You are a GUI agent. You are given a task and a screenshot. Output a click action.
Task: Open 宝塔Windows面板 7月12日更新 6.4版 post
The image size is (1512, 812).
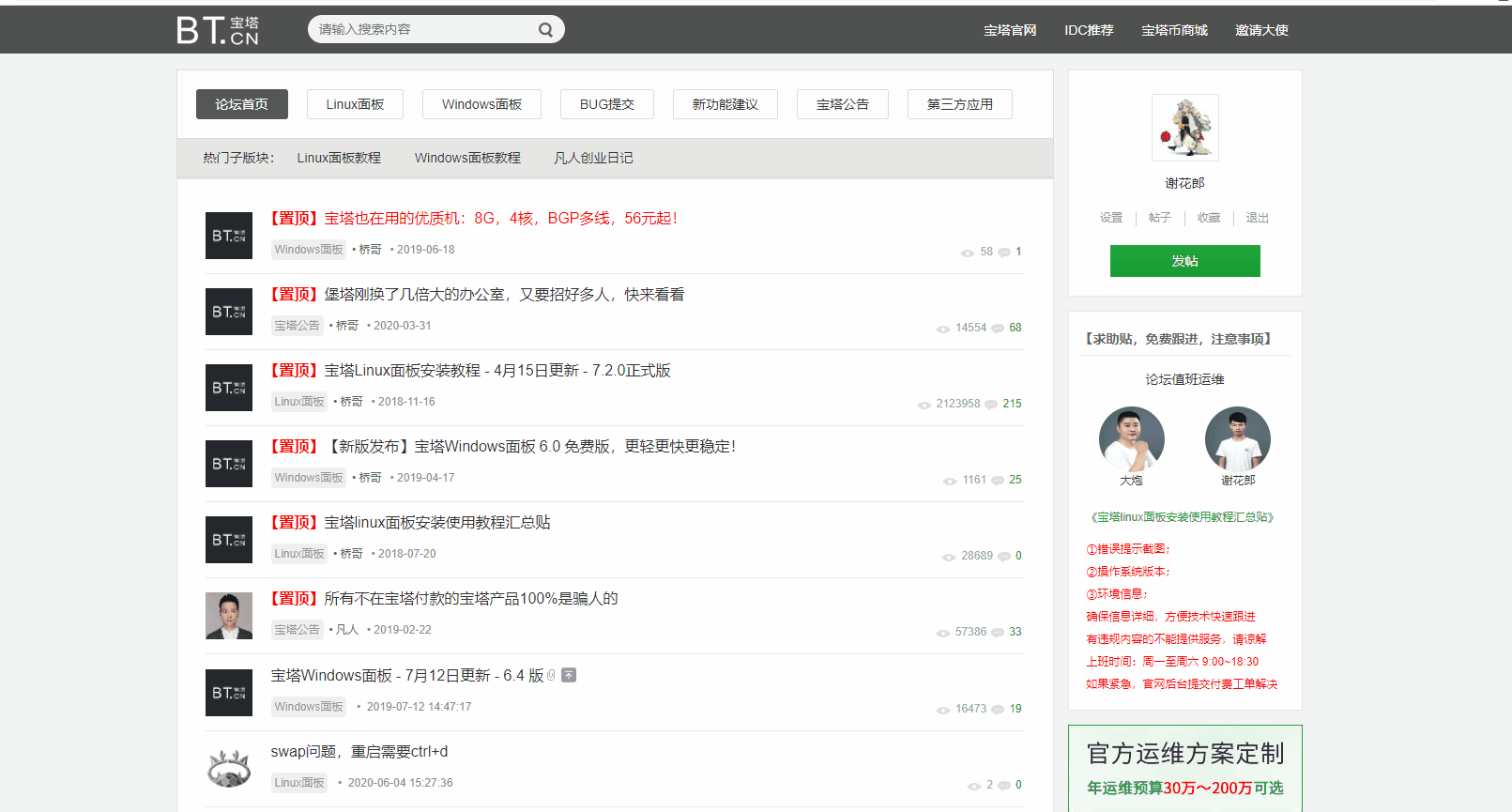407,675
